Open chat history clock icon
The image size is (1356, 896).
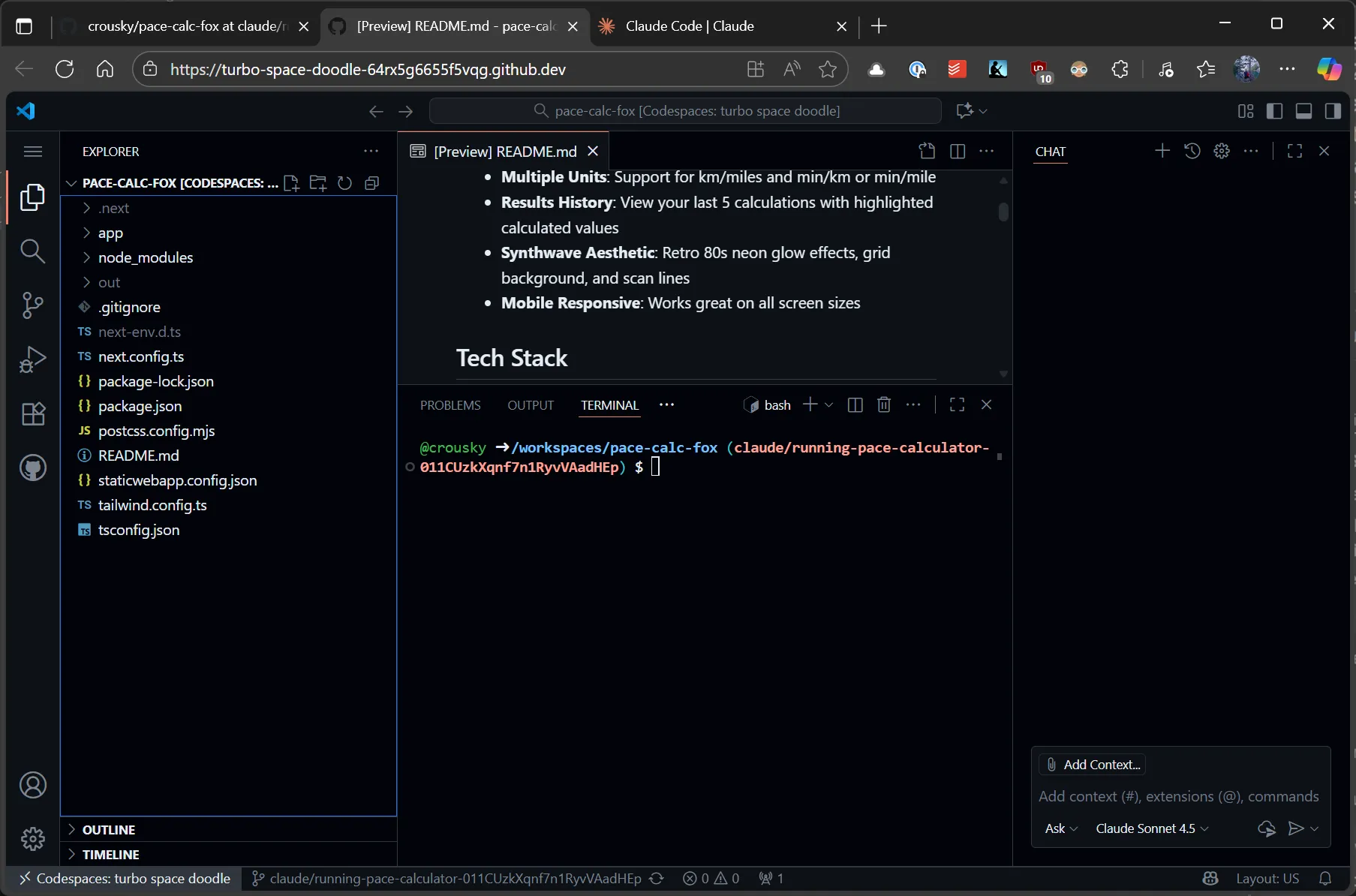[1192, 151]
